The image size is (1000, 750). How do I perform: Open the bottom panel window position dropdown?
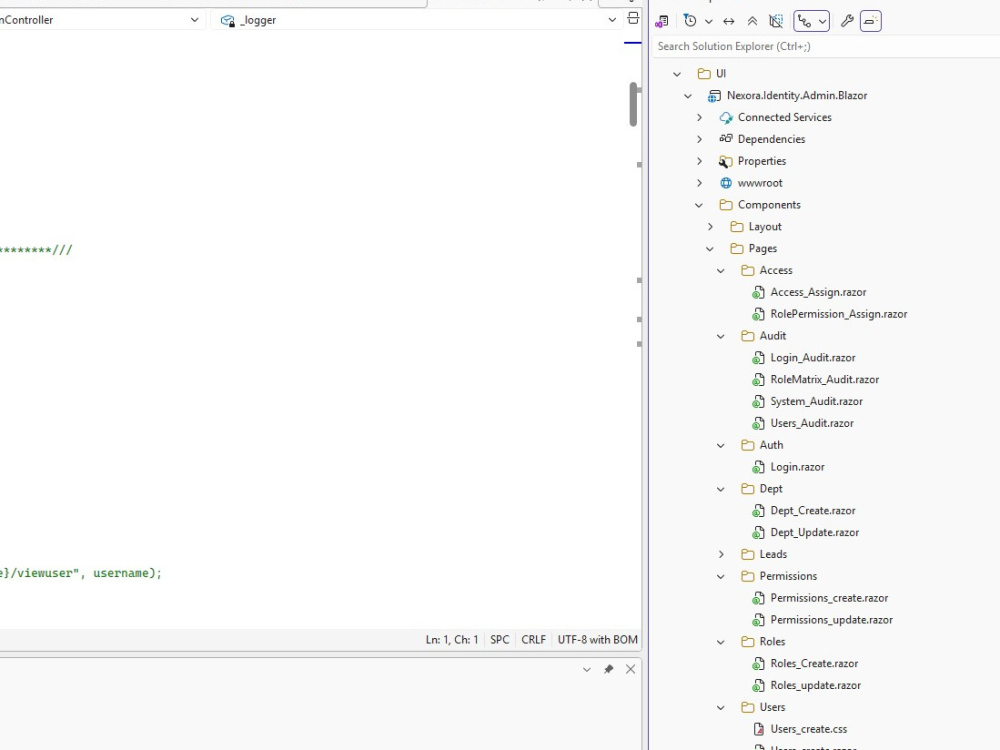[x=587, y=670]
